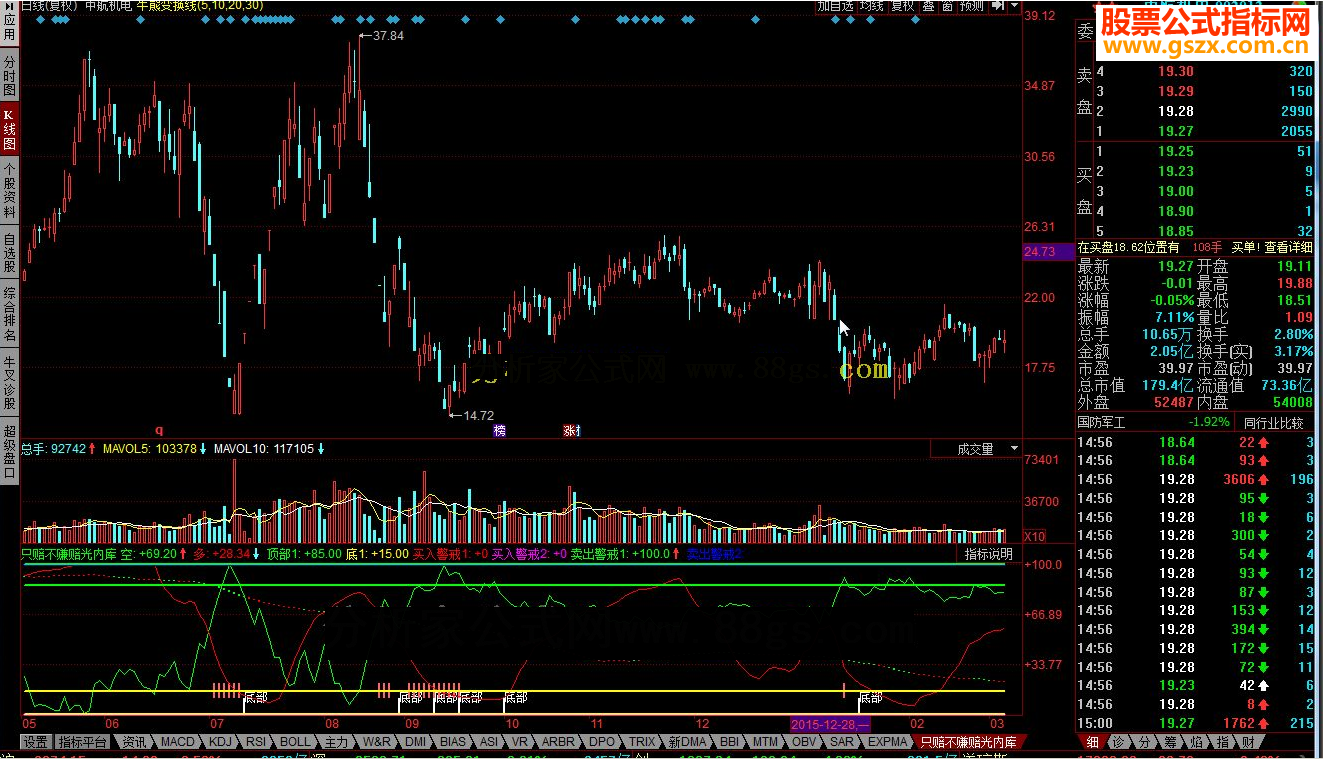Click the red q marker under the chart
This screenshot has height=759, width=1323.
[158, 430]
